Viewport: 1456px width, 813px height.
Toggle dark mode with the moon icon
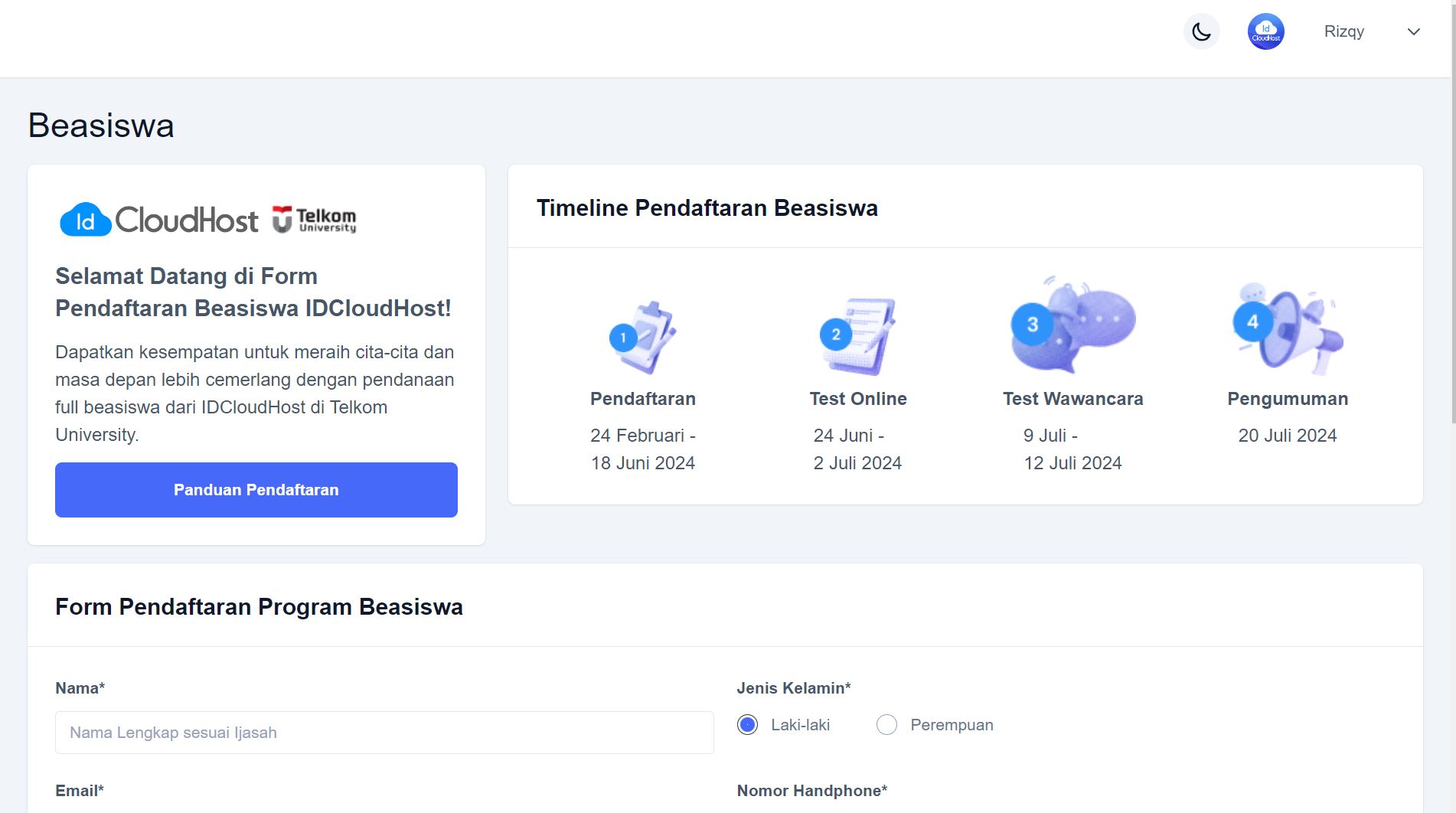pos(1201,31)
